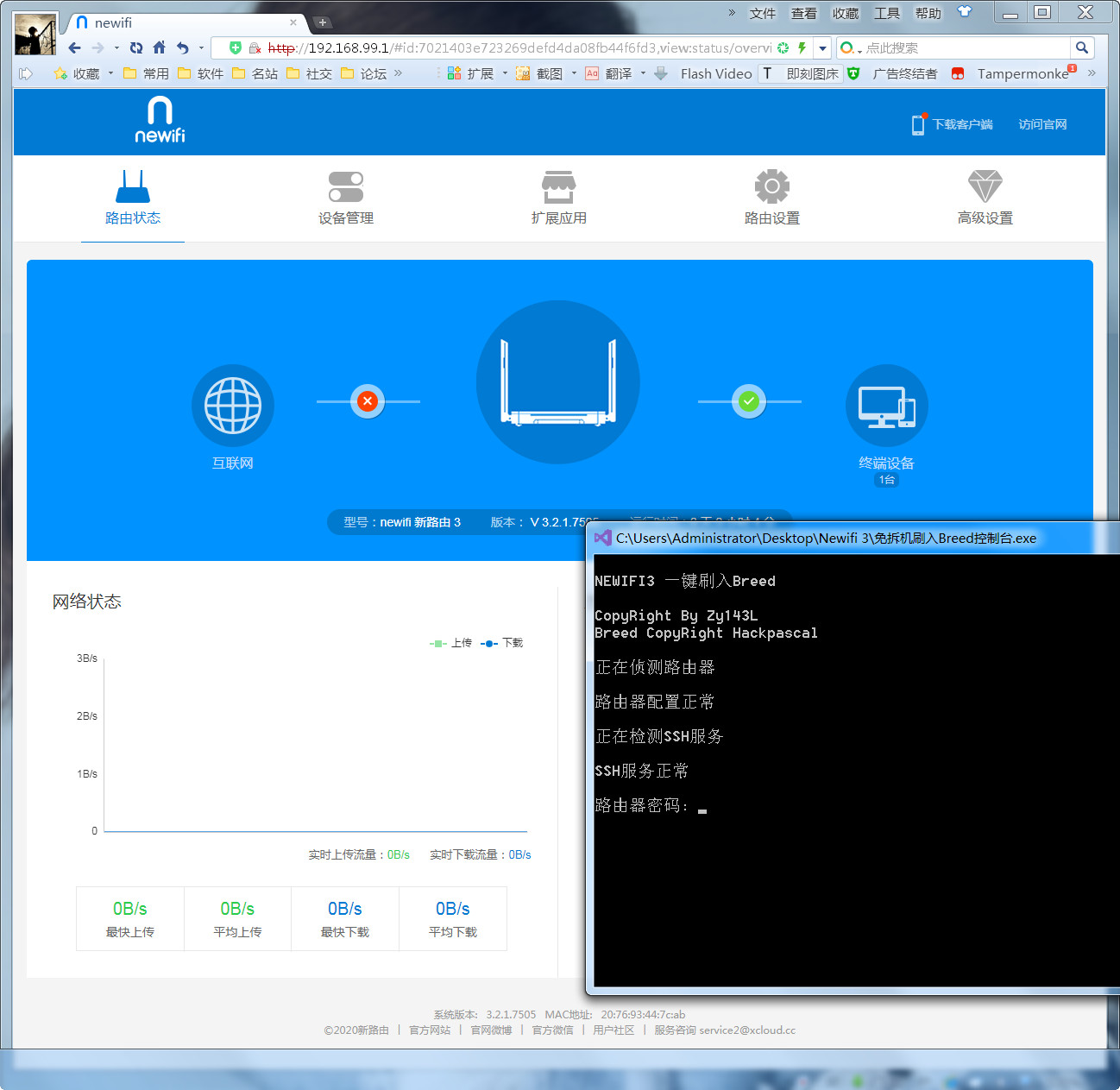Viewport: 1120px width, 1090px height.
Task: Expand the search engine selector dropdown
Action: [851, 48]
